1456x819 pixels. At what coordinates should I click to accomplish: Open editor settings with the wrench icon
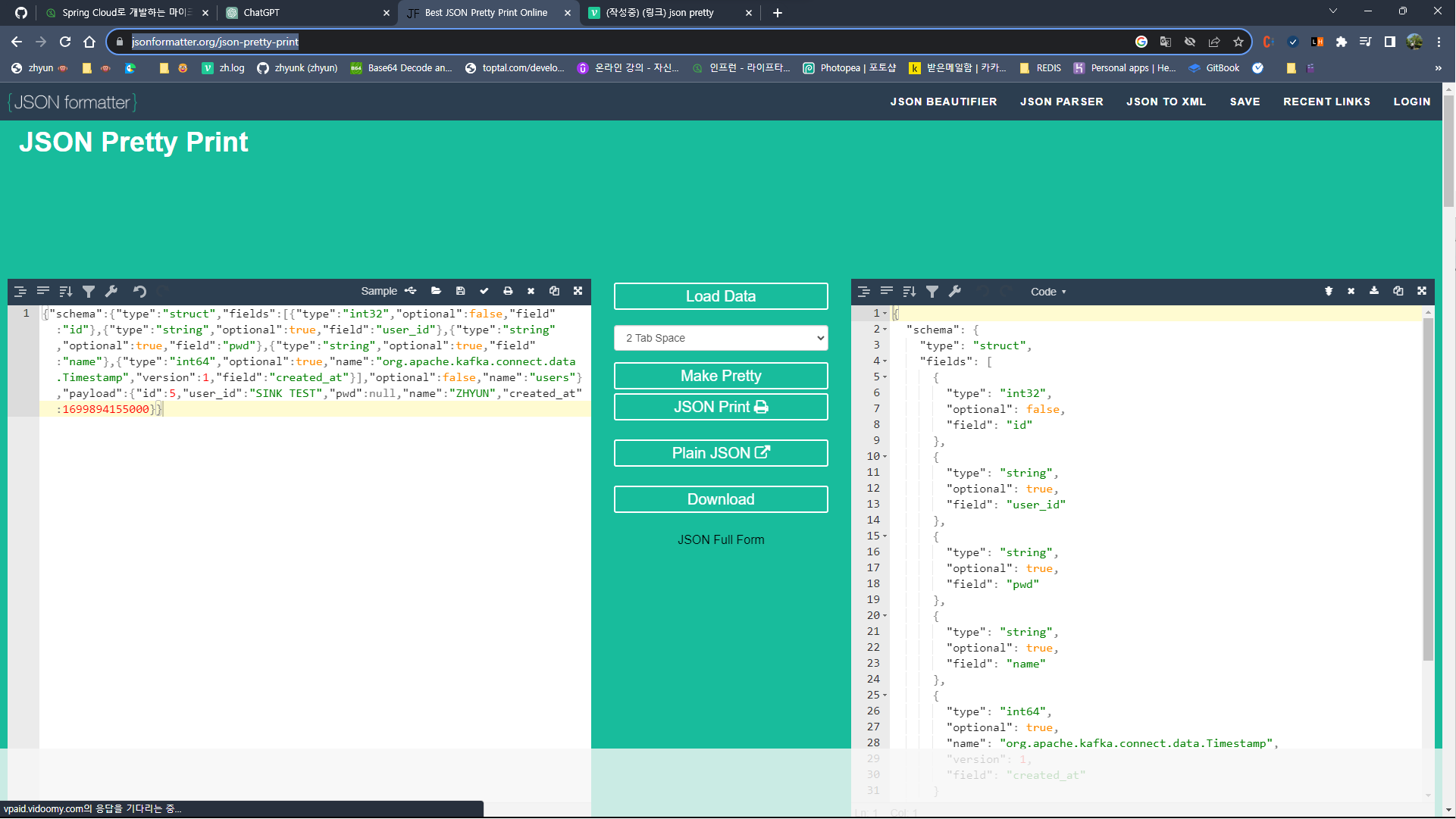[x=111, y=291]
